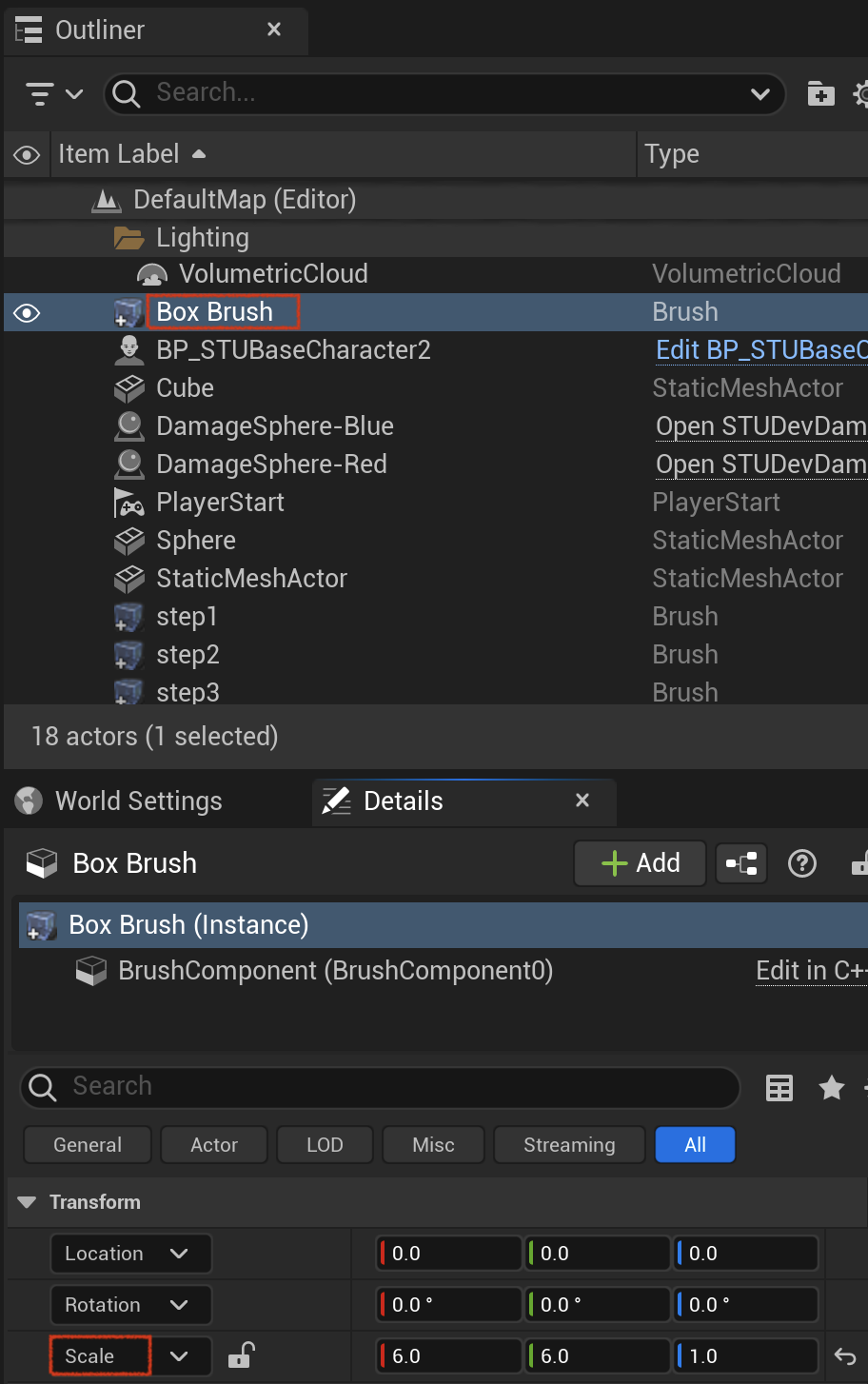Open Outliner search history dropdown arrow
Viewport: 868px width, 1384px height.
click(x=759, y=93)
